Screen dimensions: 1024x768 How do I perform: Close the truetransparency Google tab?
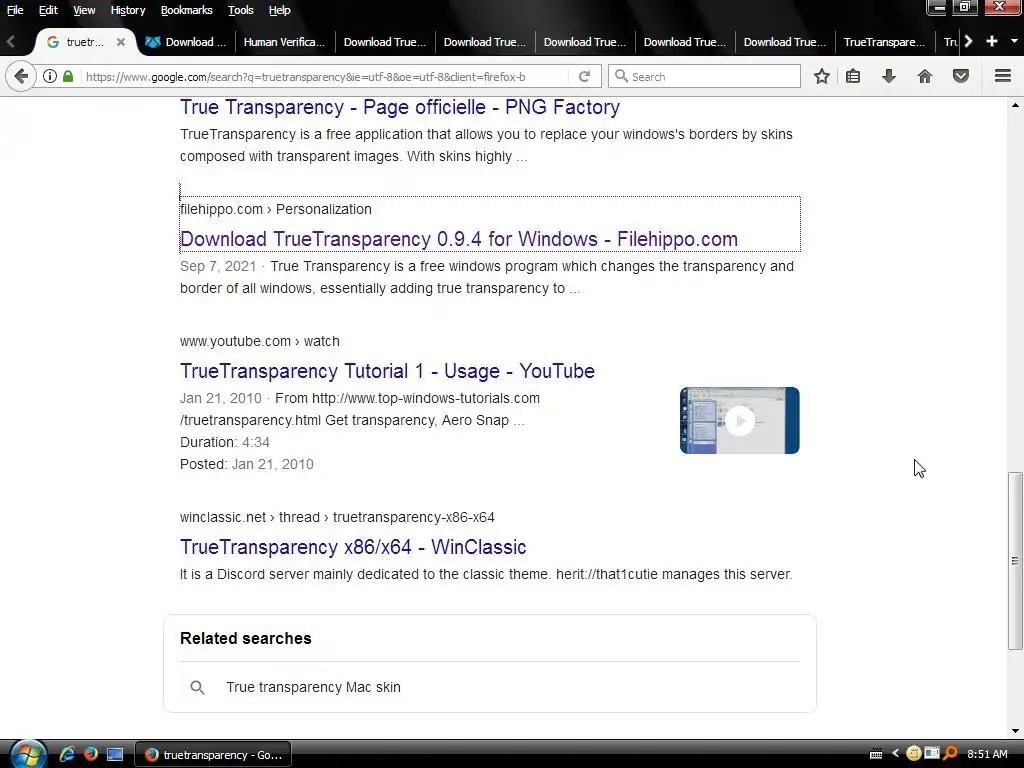point(121,42)
